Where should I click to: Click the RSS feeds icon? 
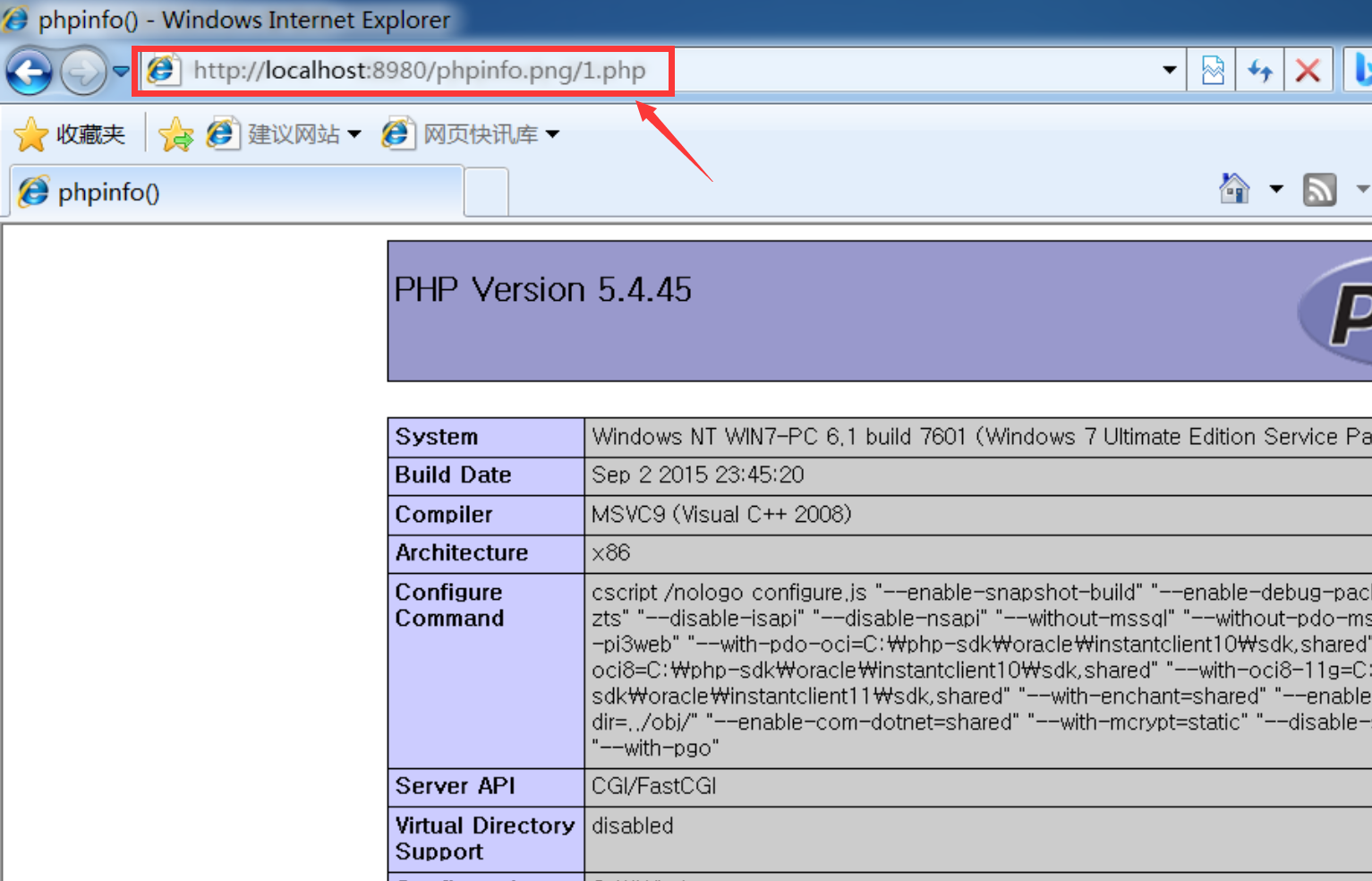[x=1319, y=189]
